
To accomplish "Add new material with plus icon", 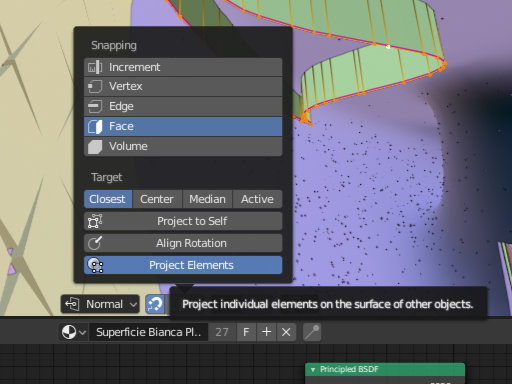I will coord(266,332).
